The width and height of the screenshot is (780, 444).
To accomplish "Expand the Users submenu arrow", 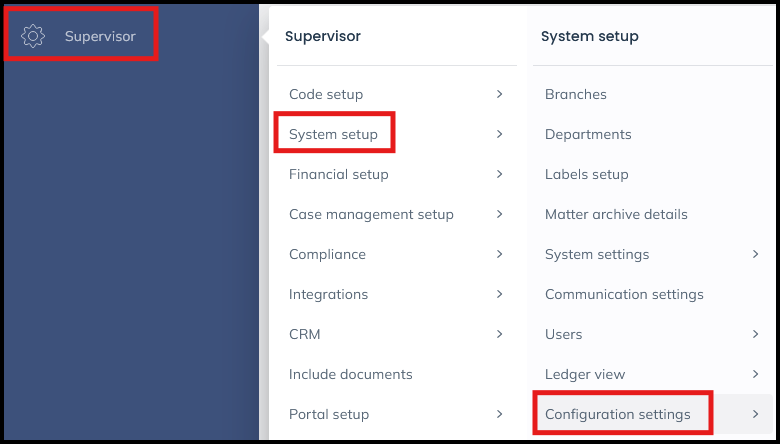I will (x=755, y=334).
